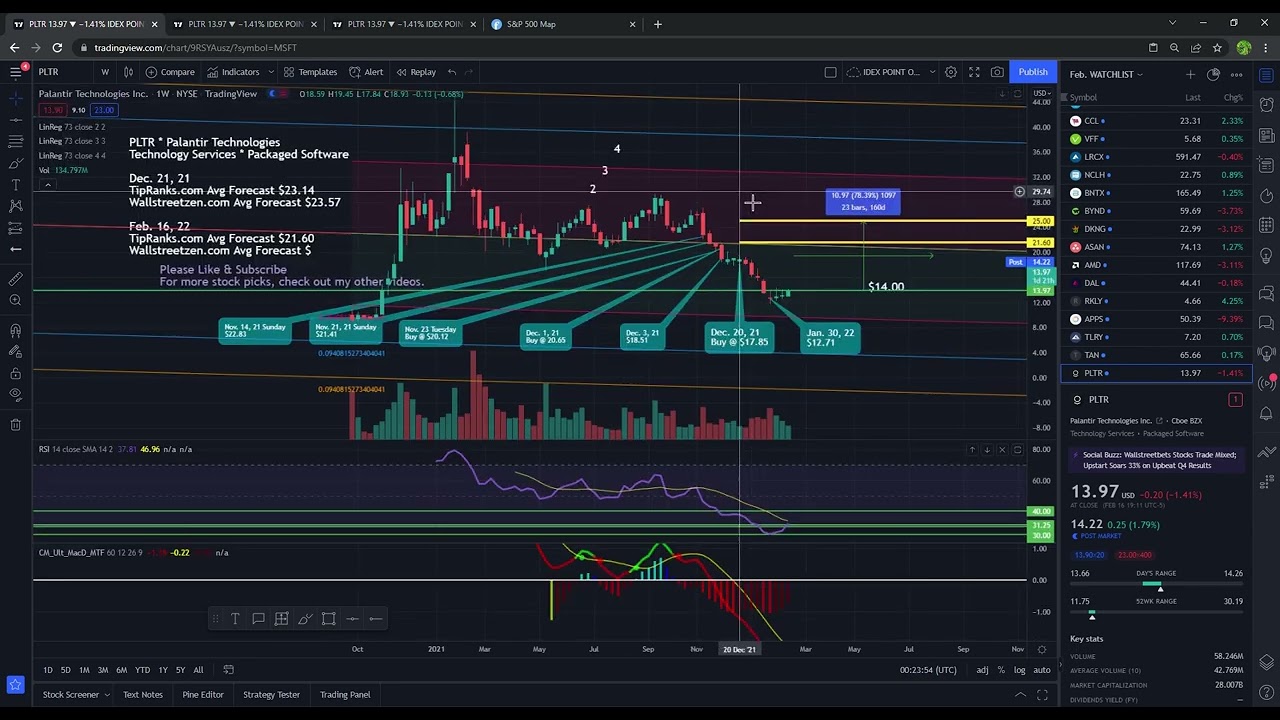The height and width of the screenshot is (720, 1280).
Task: Change the weekly W interval
Action: click(105, 72)
